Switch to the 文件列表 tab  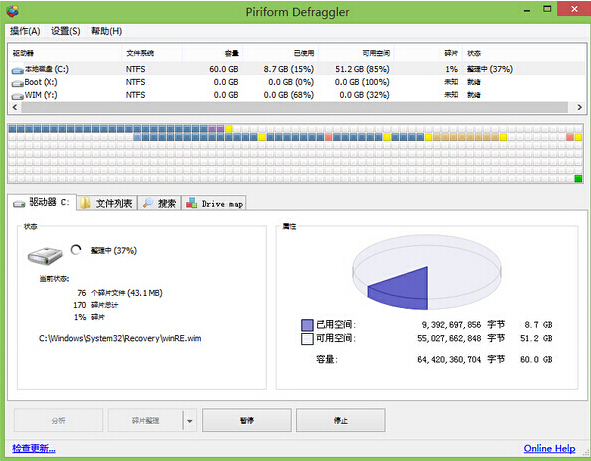coord(107,203)
